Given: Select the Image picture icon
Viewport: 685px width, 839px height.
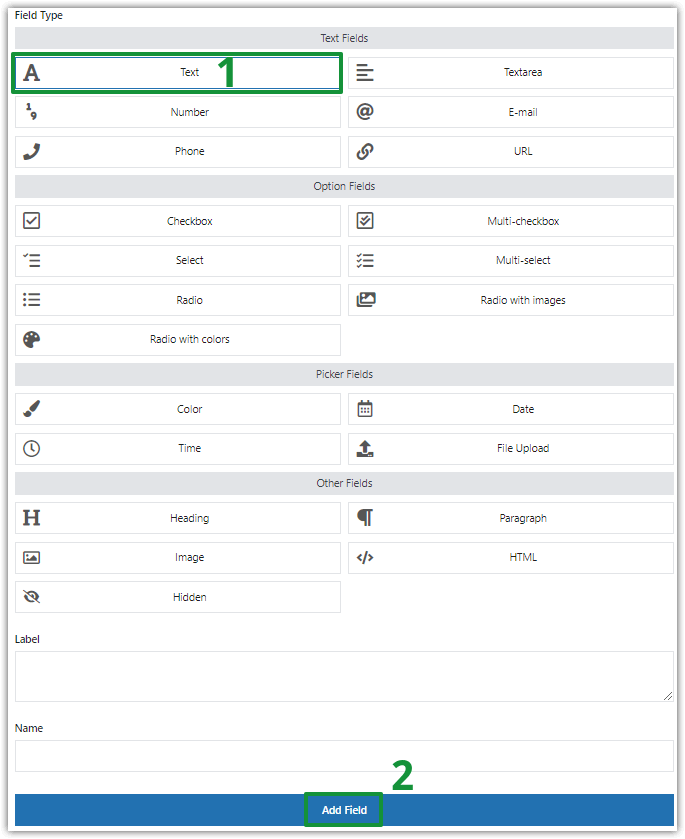Looking at the screenshot, I should 32,558.
